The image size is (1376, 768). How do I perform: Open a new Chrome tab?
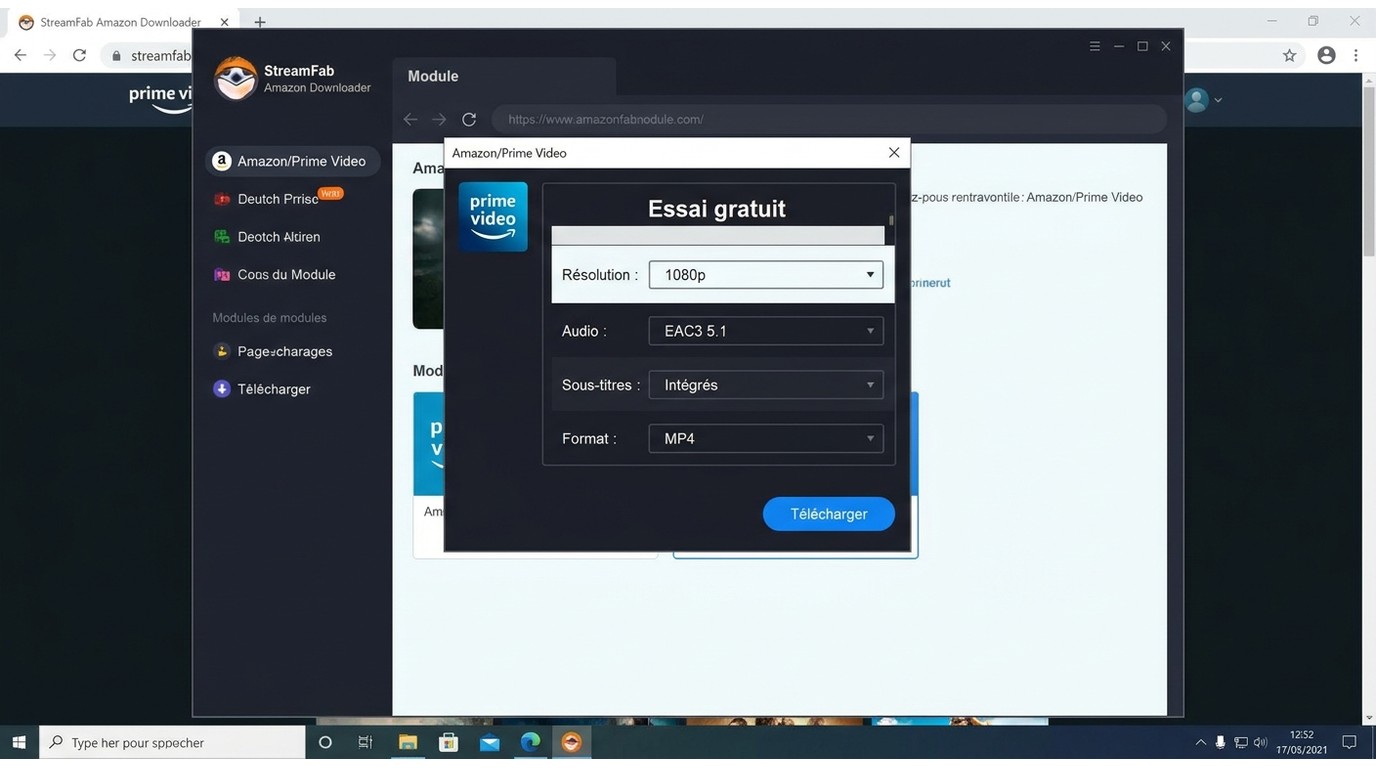coord(260,22)
